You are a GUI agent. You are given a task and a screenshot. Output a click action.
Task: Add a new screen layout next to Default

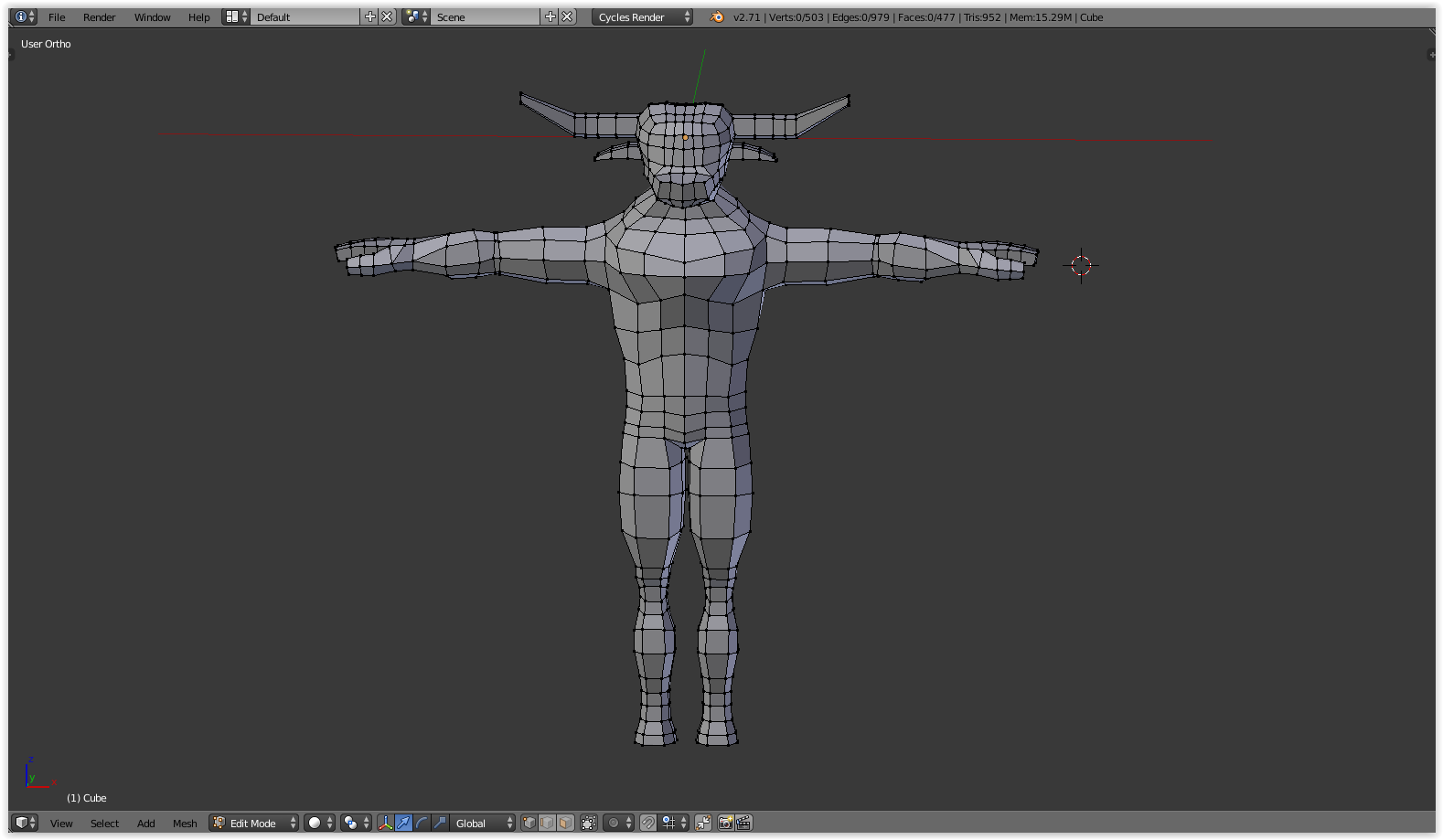pos(369,16)
